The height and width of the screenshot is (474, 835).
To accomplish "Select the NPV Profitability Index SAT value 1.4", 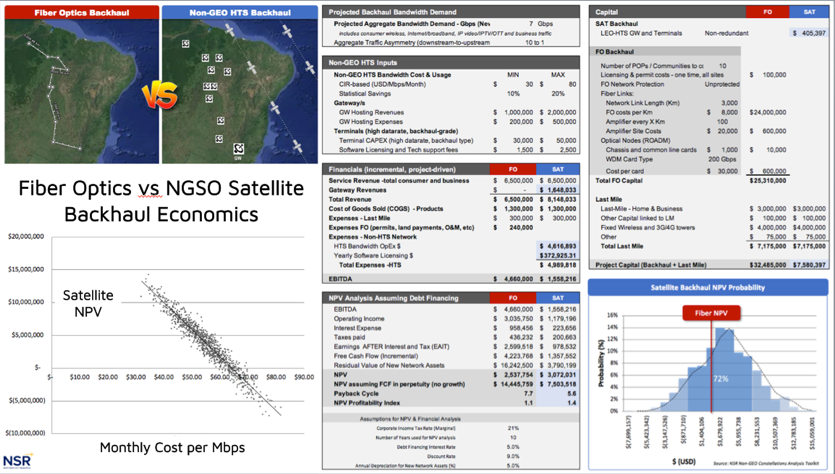I will tap(572, 403).
